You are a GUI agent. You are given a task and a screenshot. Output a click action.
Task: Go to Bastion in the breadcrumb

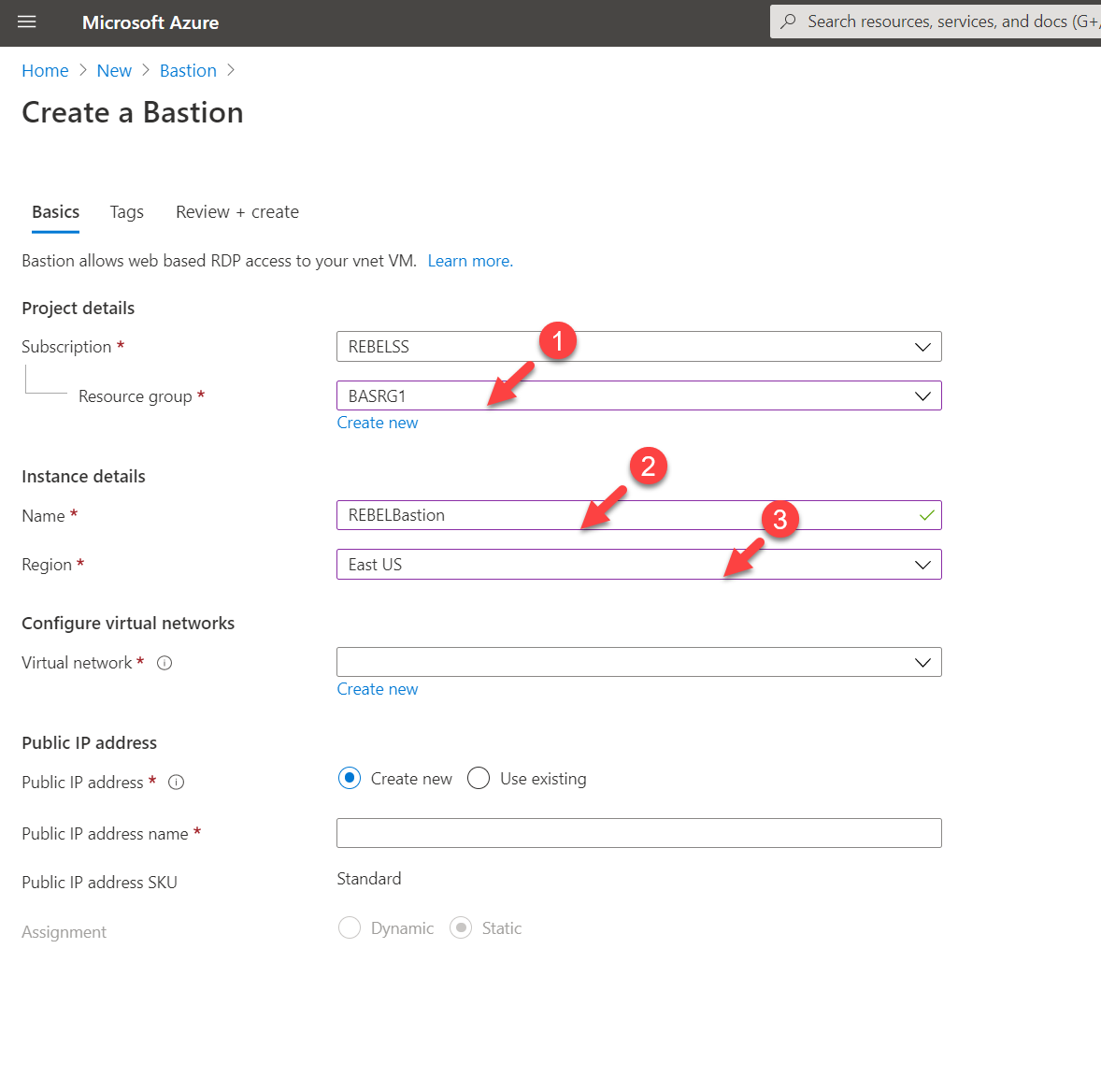point(188,71)
